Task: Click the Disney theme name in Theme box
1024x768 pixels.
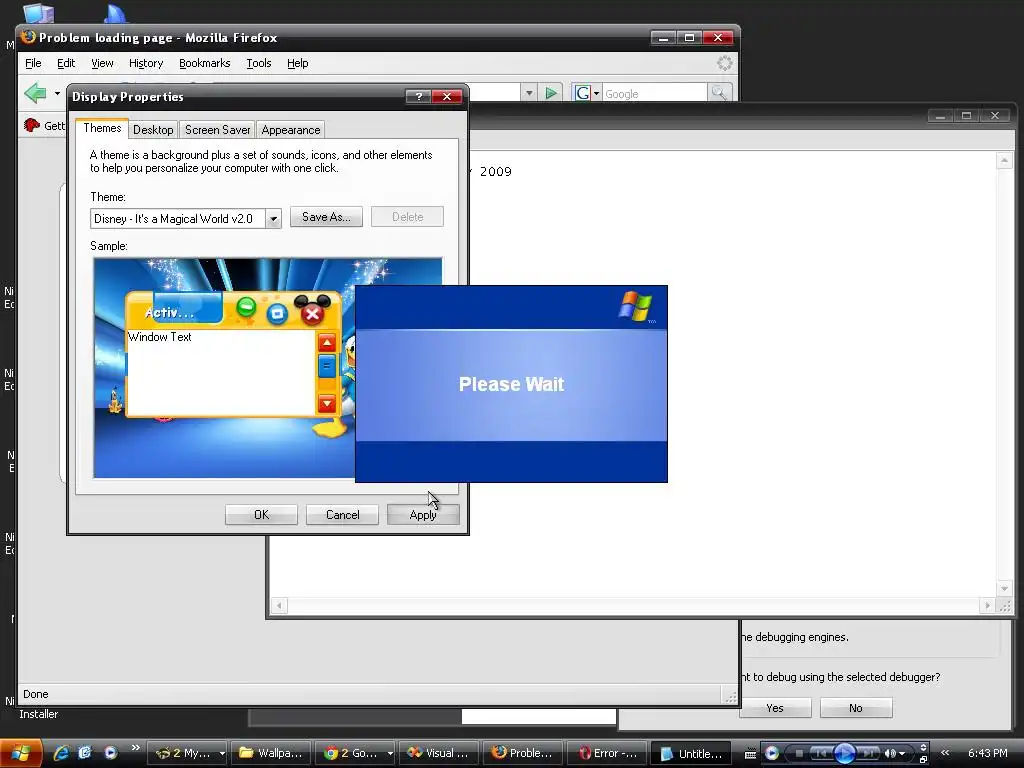Action: [173, 219]
